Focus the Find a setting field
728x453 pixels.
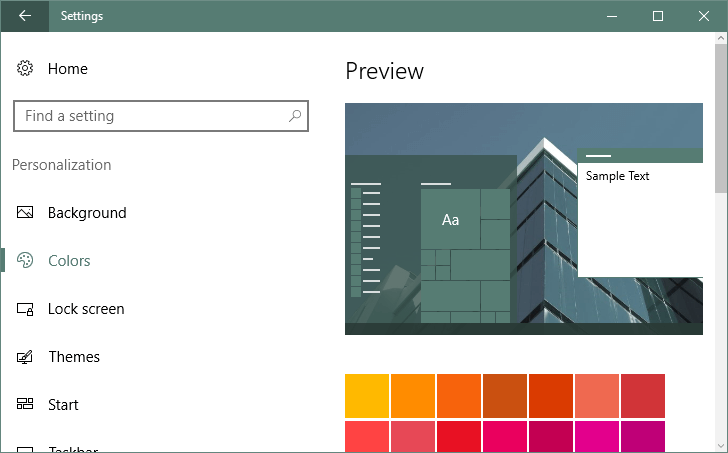tap(161, 116)
